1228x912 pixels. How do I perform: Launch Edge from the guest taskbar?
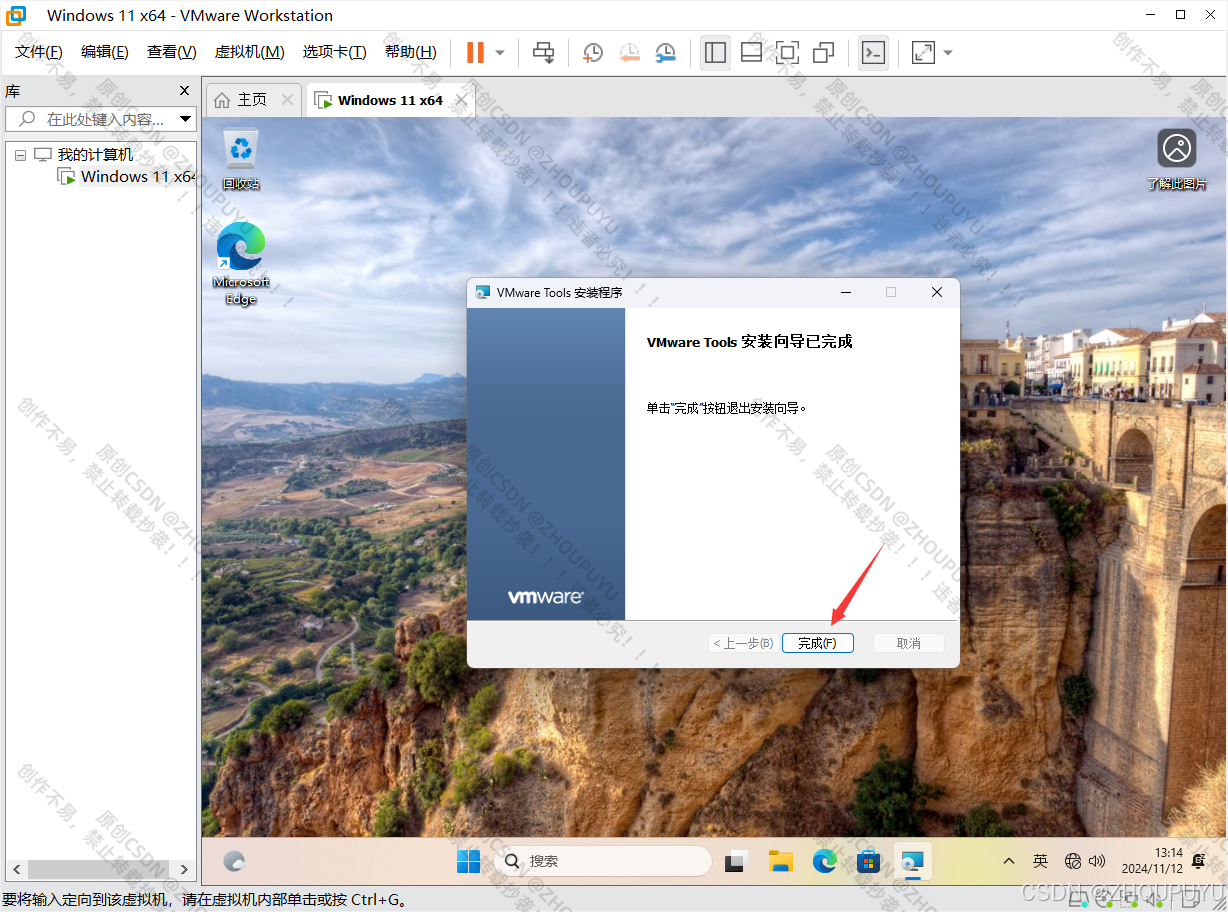(825, 861)
